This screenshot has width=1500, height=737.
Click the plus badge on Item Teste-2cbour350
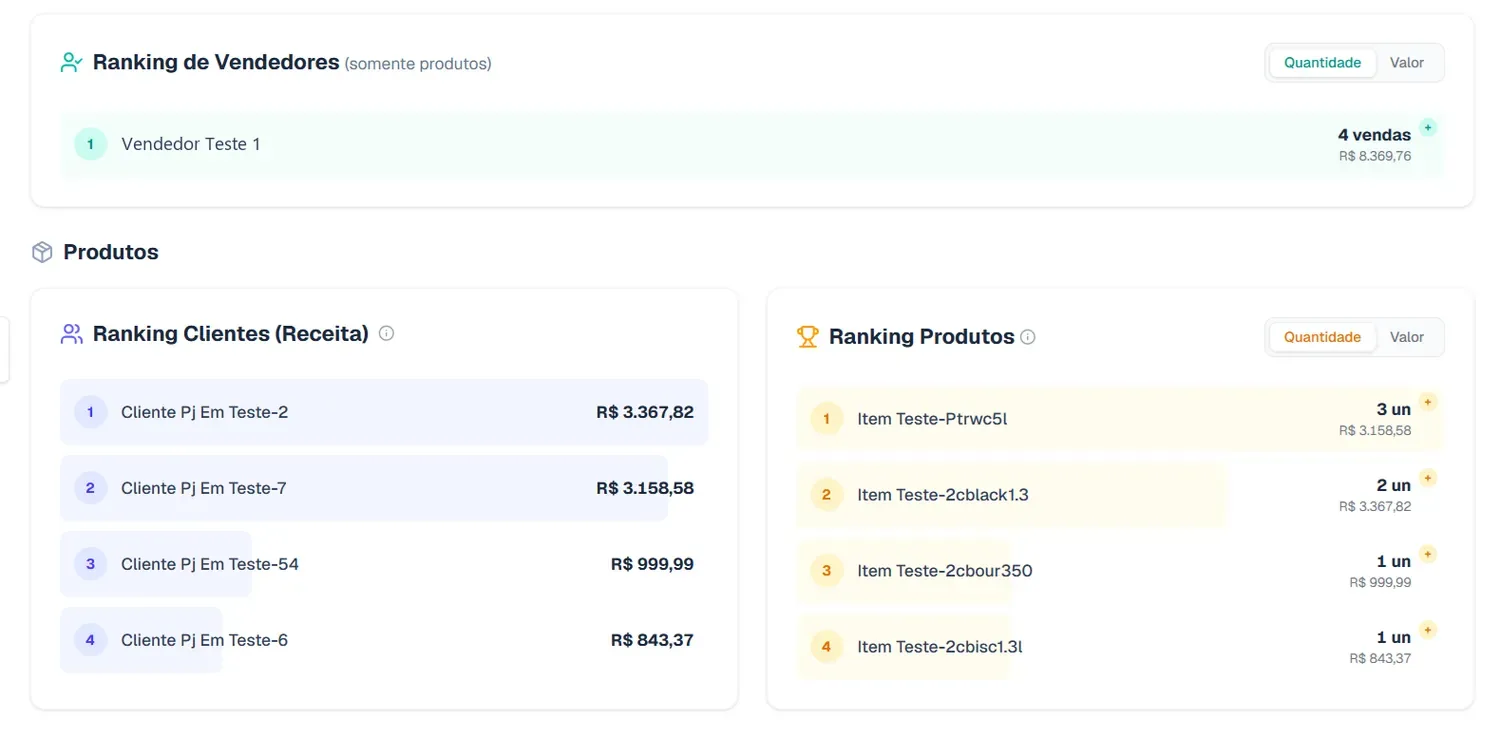(1428, 554)
